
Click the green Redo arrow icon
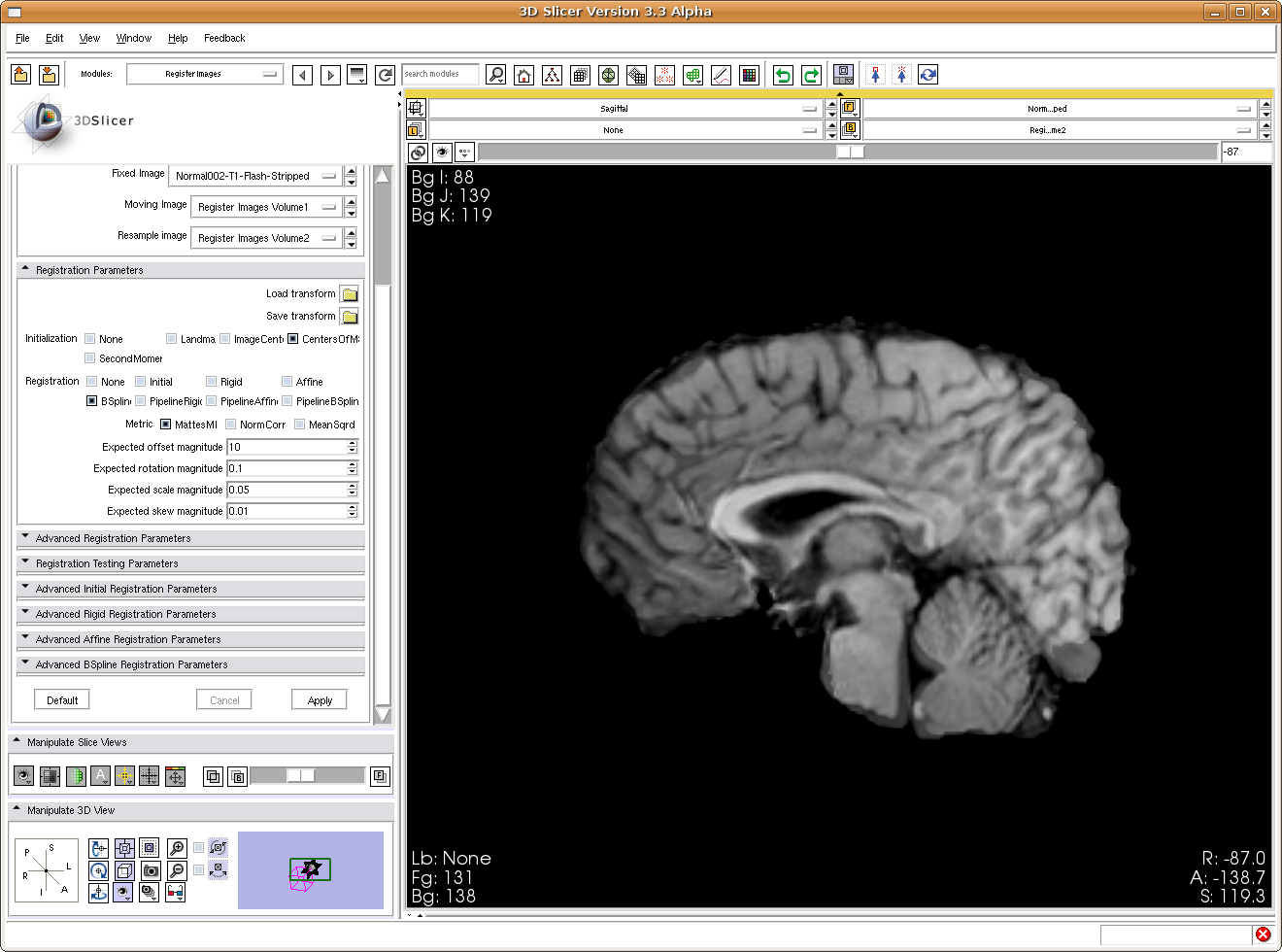pyautogui.click(x=811, y=75)
